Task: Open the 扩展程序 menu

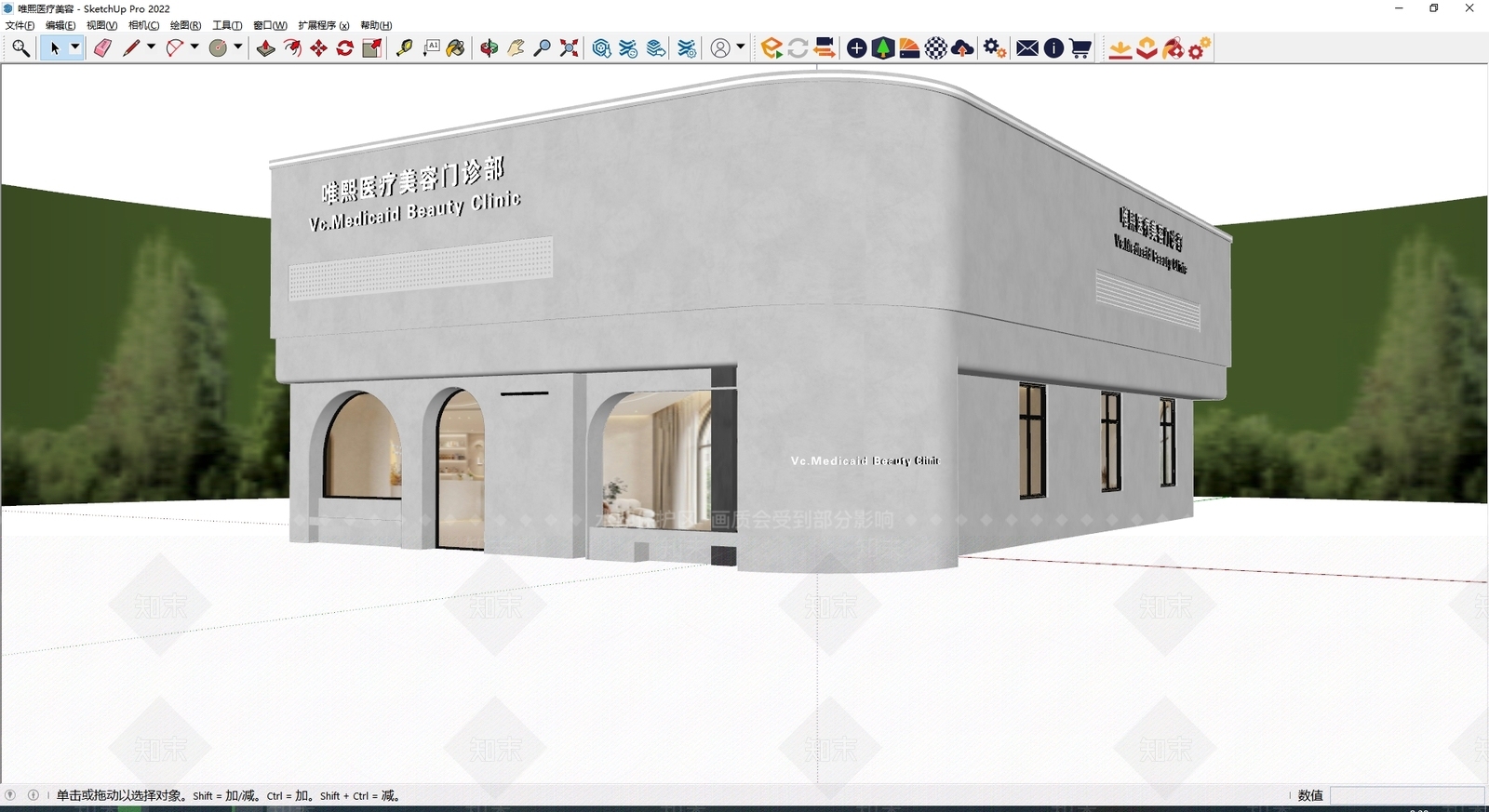Action: (x=324, y=25)
